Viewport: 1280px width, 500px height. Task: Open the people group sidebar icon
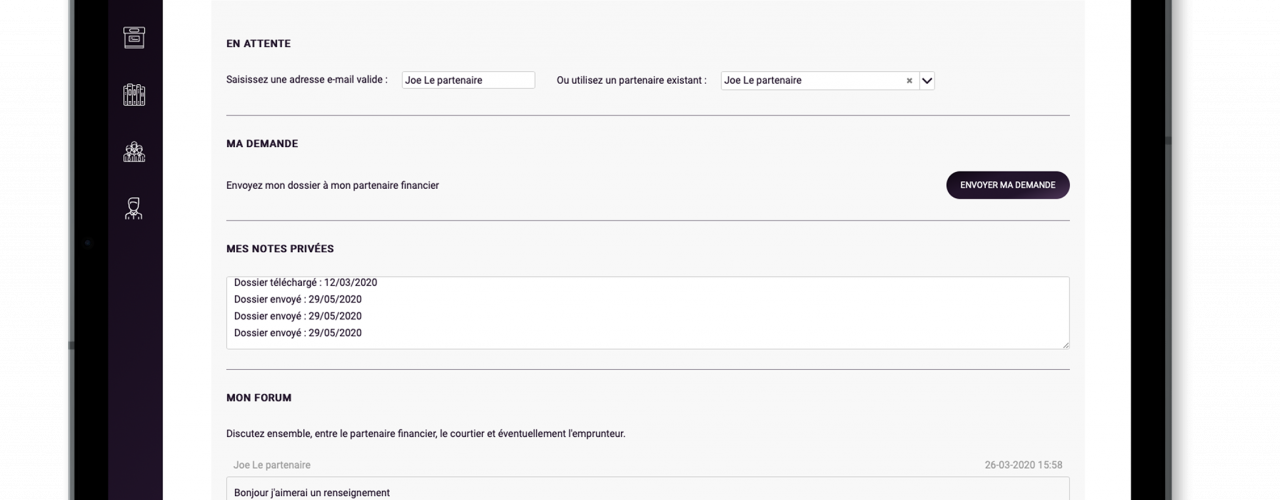coord(134,152)
